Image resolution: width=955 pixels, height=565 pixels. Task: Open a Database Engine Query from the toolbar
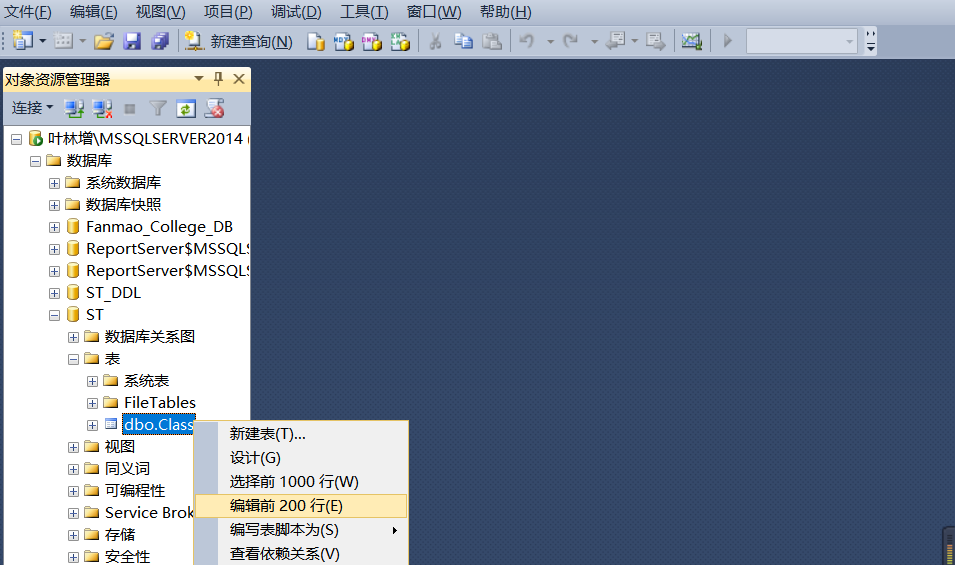(x=315, y=41)
